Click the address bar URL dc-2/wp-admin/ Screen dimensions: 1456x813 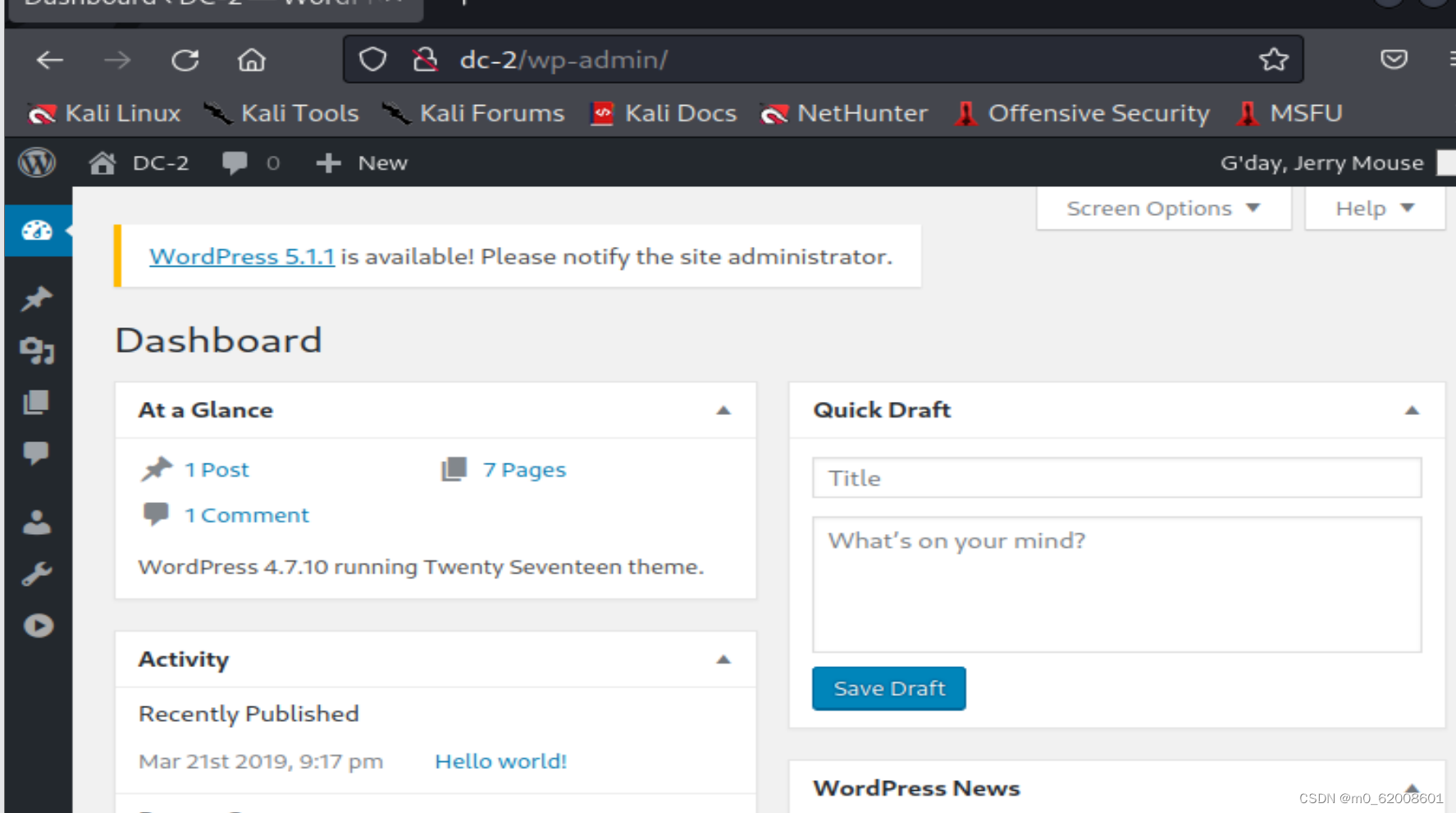pos(564,60)
